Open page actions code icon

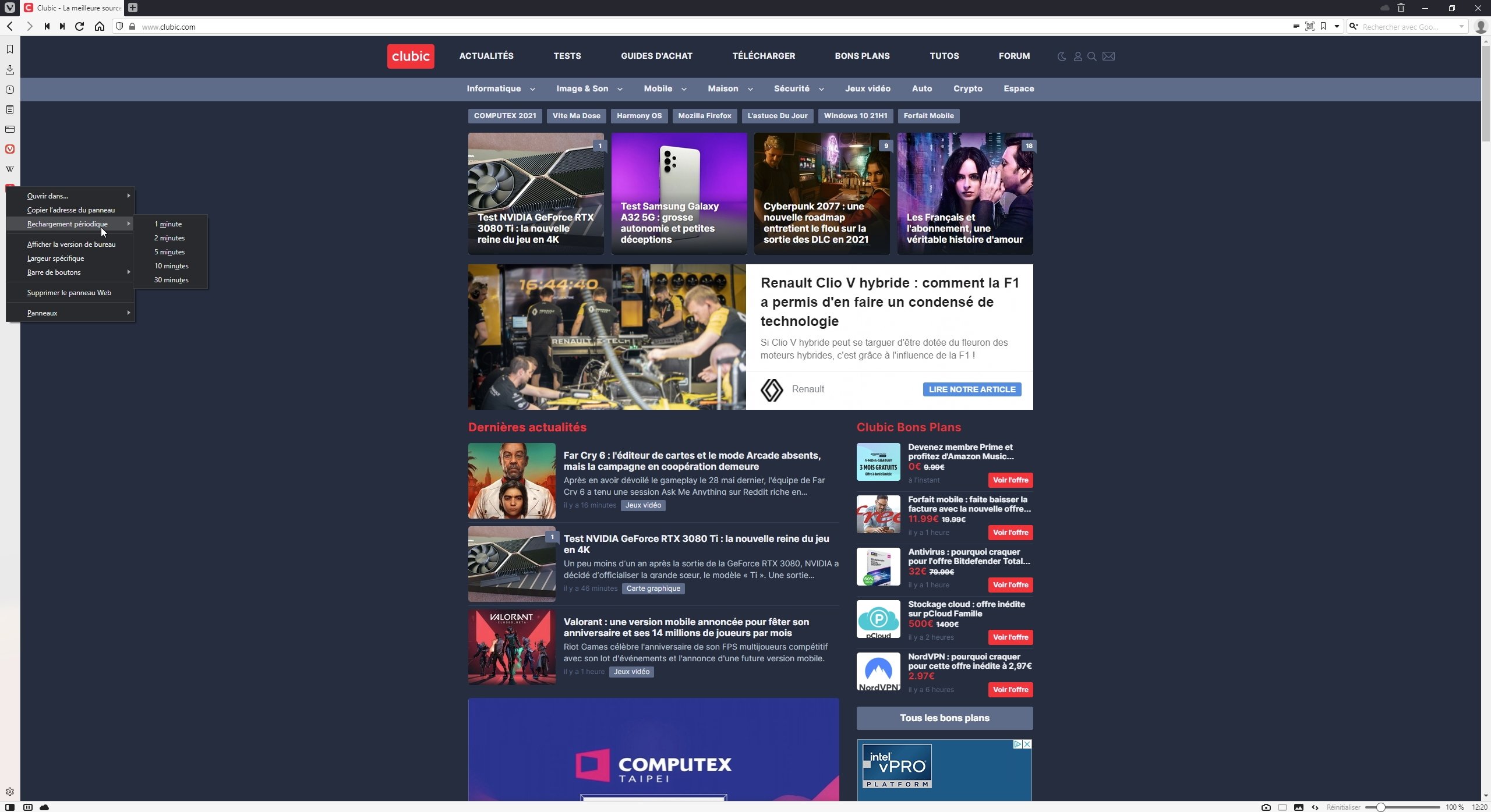coord(1315,807)
